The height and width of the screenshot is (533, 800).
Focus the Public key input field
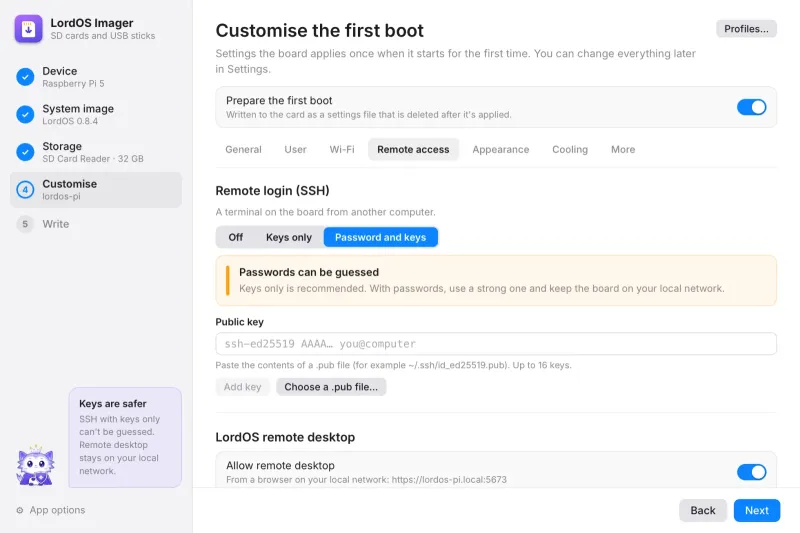(496, 344)
